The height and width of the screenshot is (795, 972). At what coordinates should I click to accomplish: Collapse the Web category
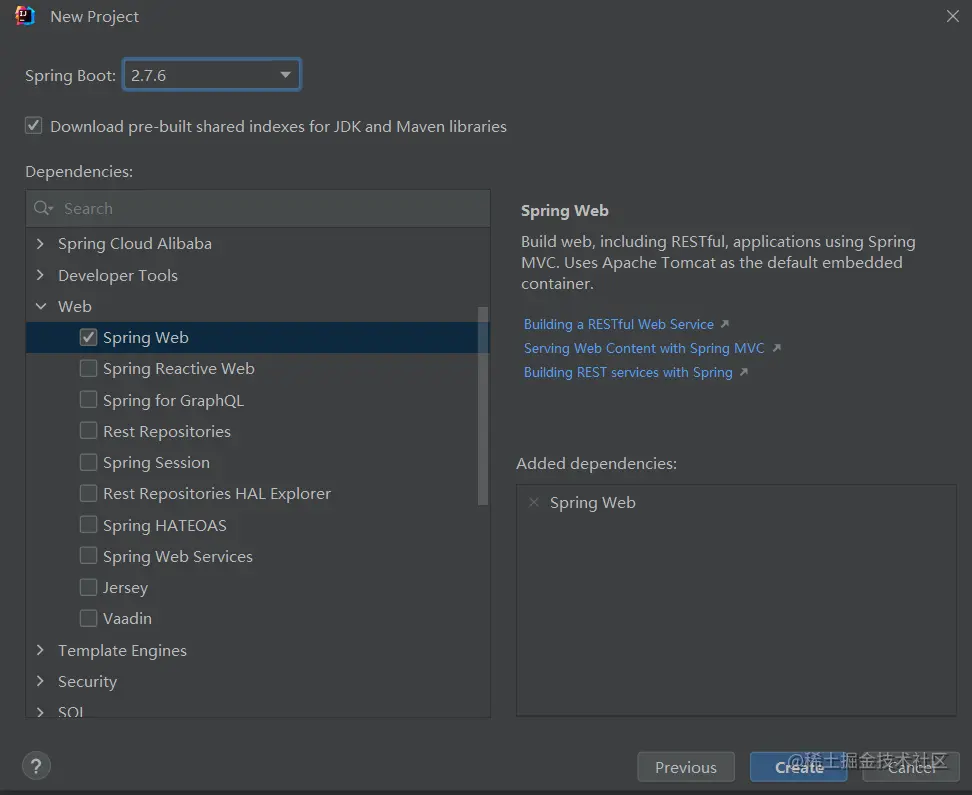pos(40,307)
